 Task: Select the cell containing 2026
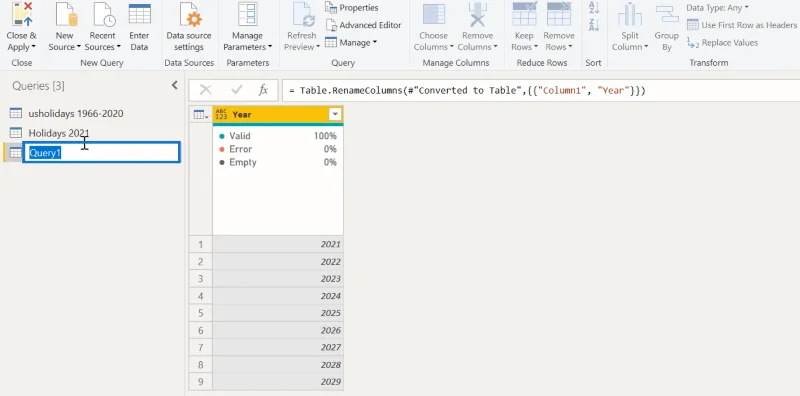(278, 331)
